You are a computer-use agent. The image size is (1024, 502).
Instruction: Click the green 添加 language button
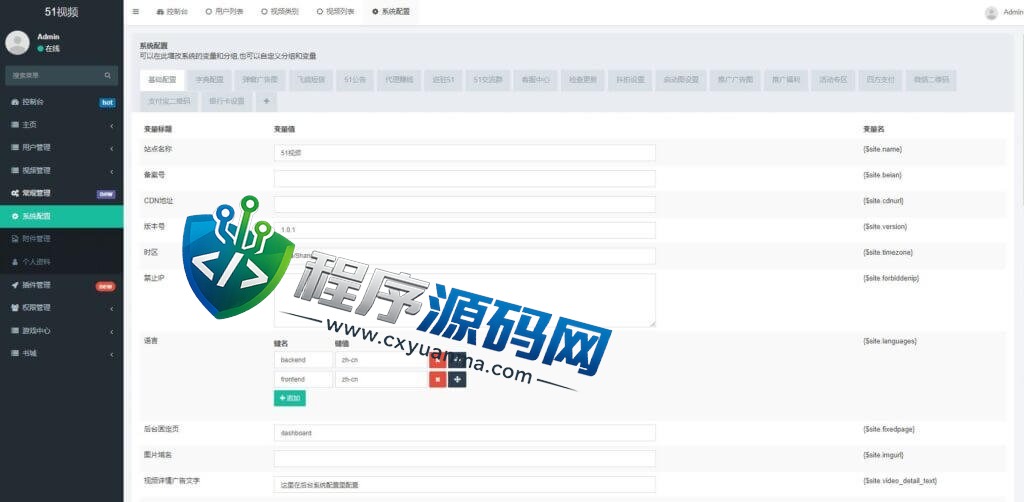coord(289,398)
